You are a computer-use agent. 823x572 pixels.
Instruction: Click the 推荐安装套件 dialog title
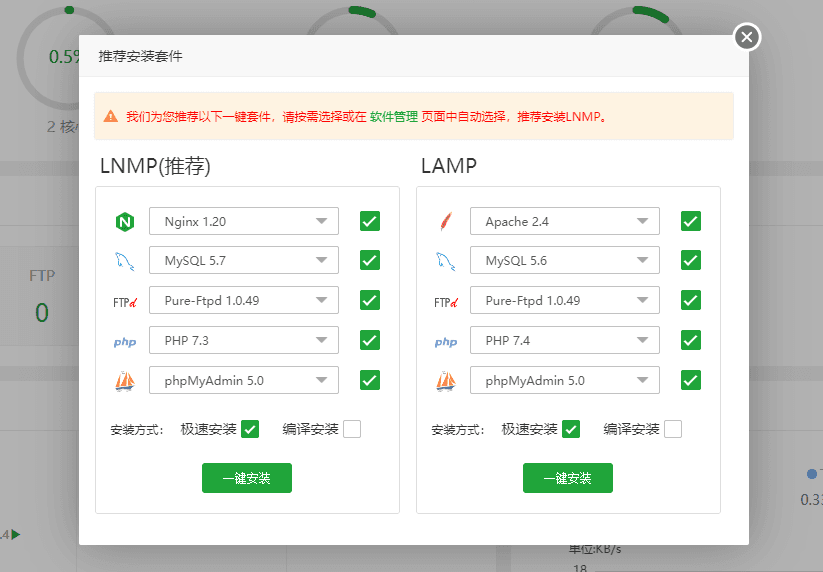coord(140,56)
